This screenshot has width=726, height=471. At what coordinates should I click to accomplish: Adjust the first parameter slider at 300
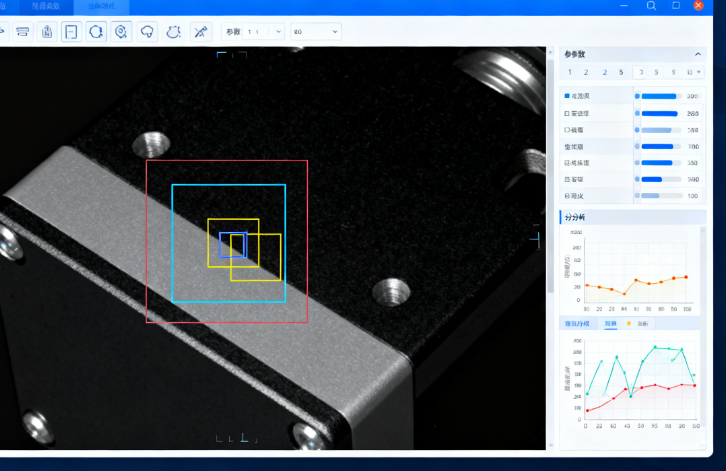click(658, 96)
